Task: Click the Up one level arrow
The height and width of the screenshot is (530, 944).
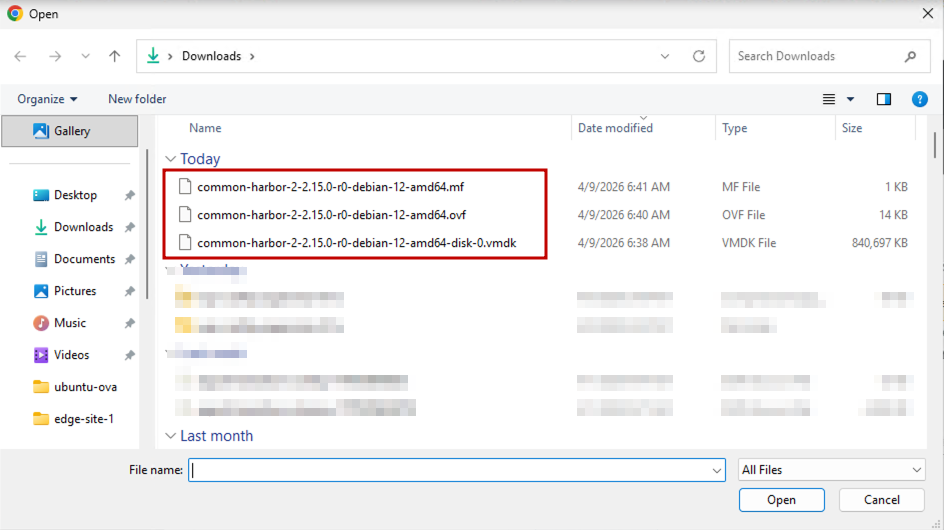Action: (x=114, y=57)
